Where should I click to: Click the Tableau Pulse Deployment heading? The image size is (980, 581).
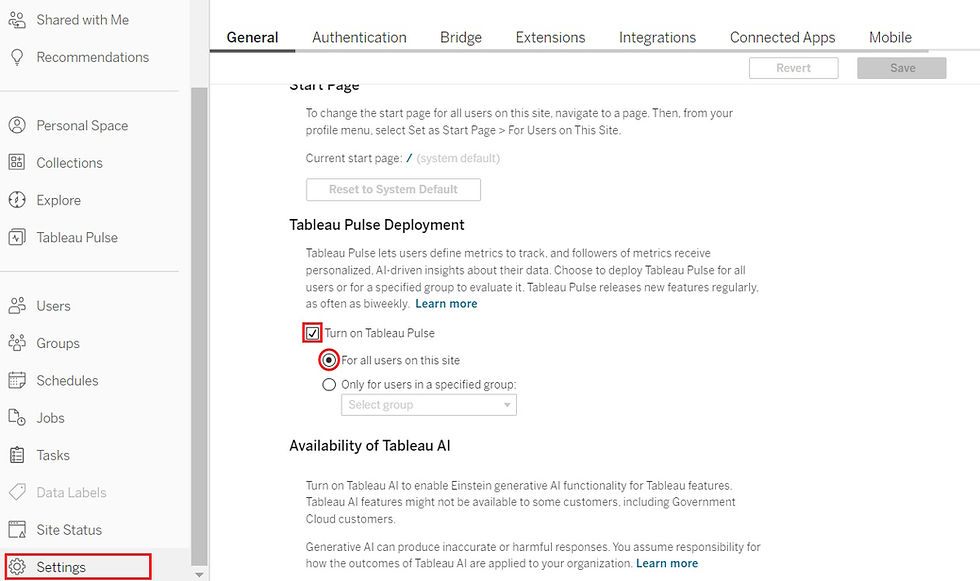(377, 225)
